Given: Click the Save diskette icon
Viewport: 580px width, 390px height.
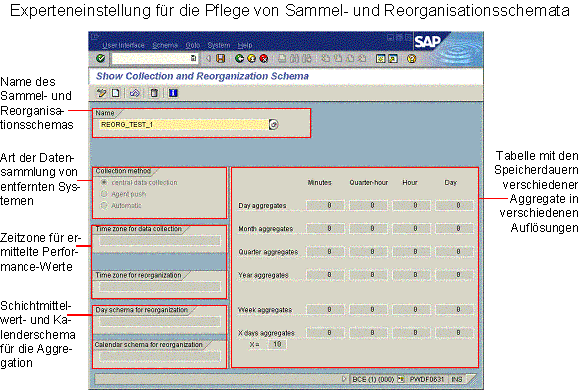Looking at the screenshot, I should click(x=221, y=58).
